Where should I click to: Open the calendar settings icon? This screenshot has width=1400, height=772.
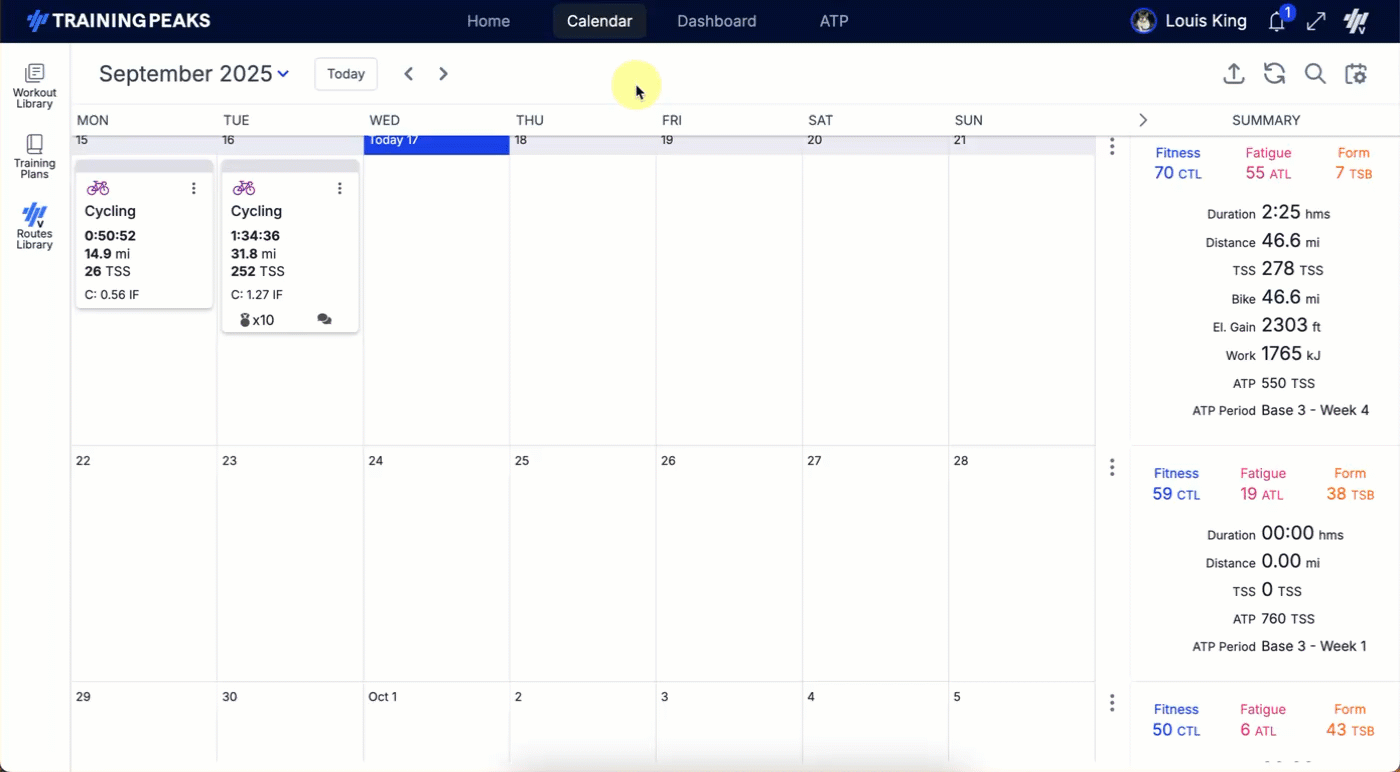1356,74
